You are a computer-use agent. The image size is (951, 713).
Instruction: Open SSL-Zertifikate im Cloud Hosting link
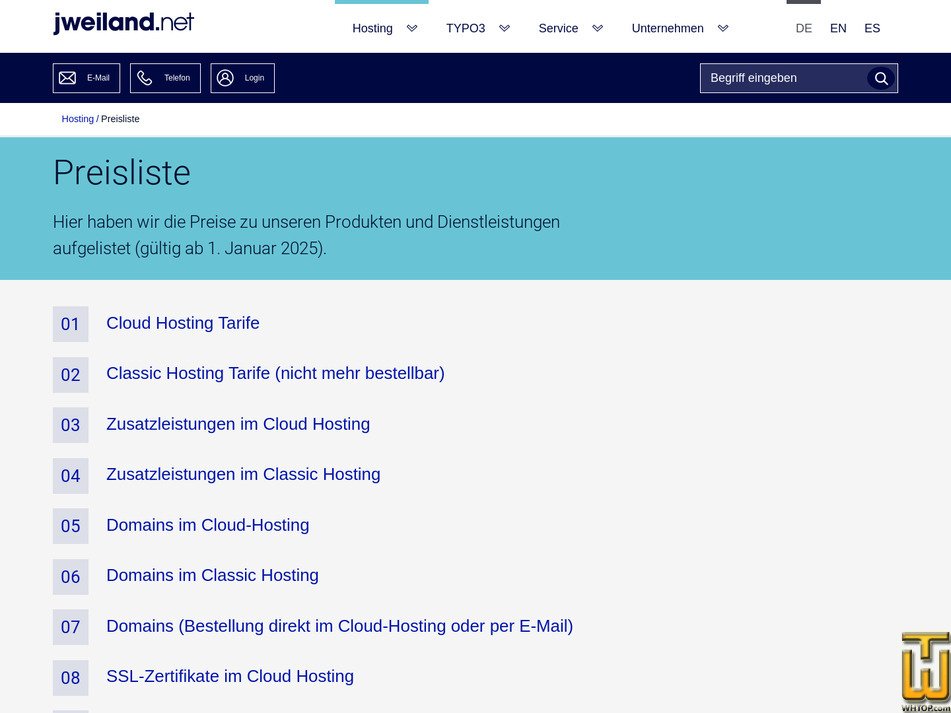tap(230, 677)
